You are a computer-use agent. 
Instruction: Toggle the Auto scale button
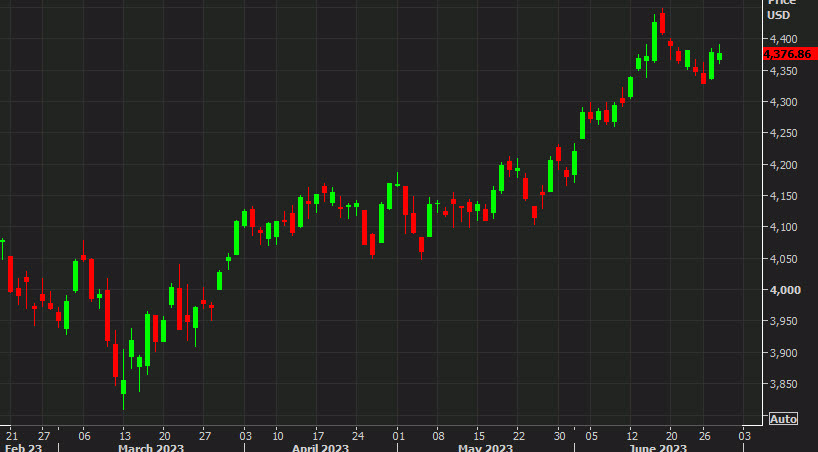click(x=783, y=419)
